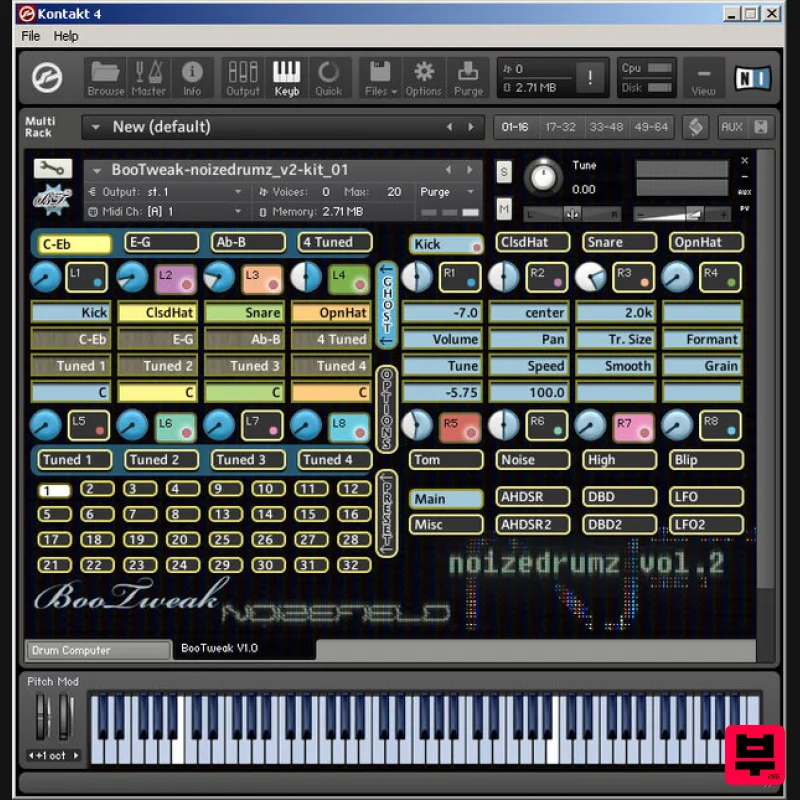Click the panic exclamation mark button
This screenshot has width=800, height=800.
coord(590,78)
